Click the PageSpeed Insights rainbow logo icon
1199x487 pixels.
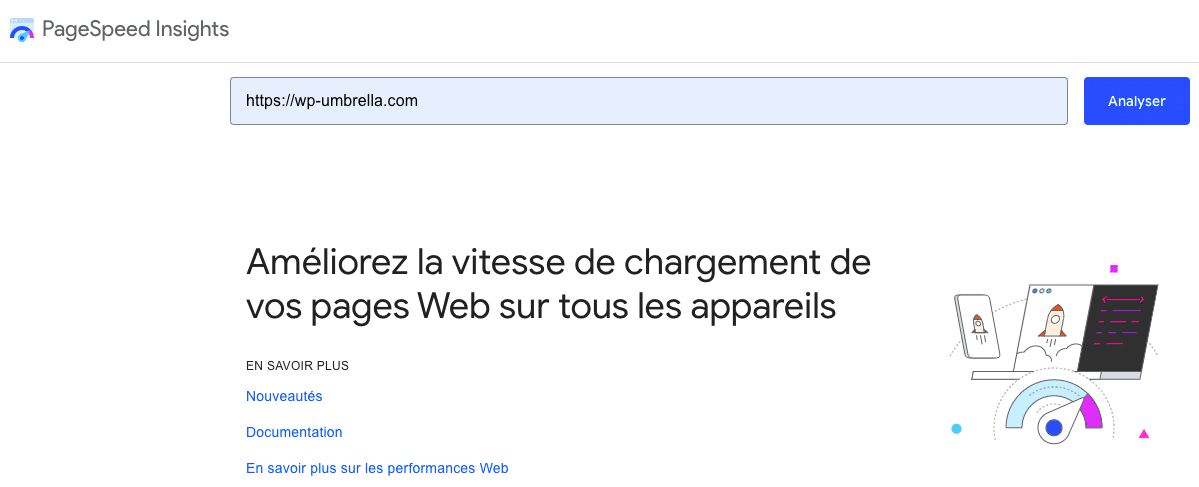pos(21,30)
